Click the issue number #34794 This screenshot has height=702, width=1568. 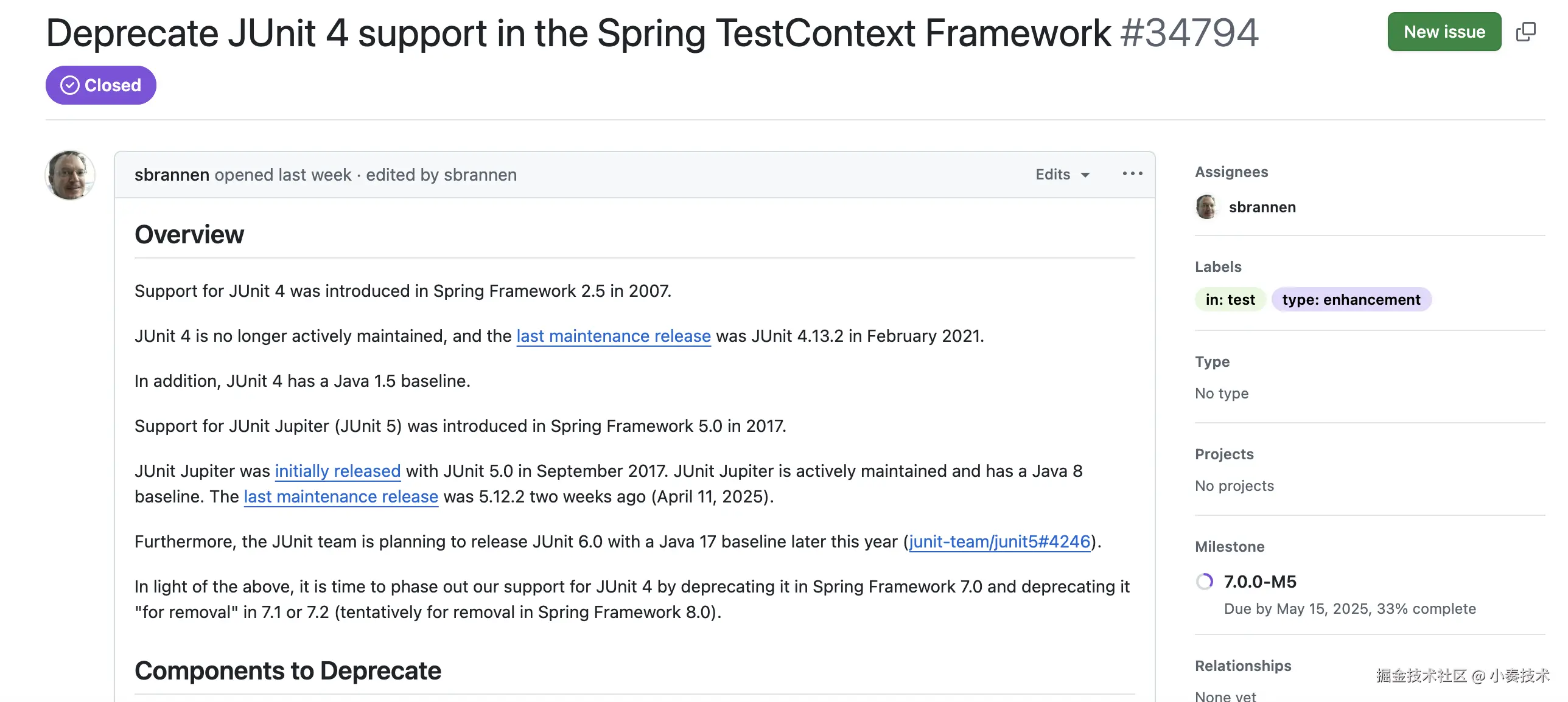(1189, 33)
